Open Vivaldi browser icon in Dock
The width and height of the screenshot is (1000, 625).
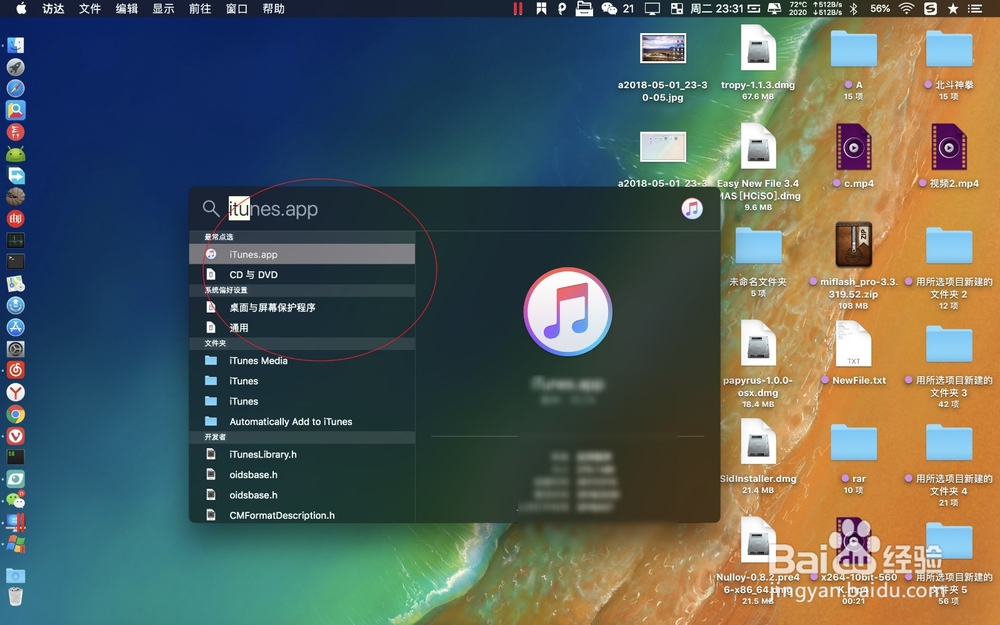pyautogui.click(x=16, y=436)
